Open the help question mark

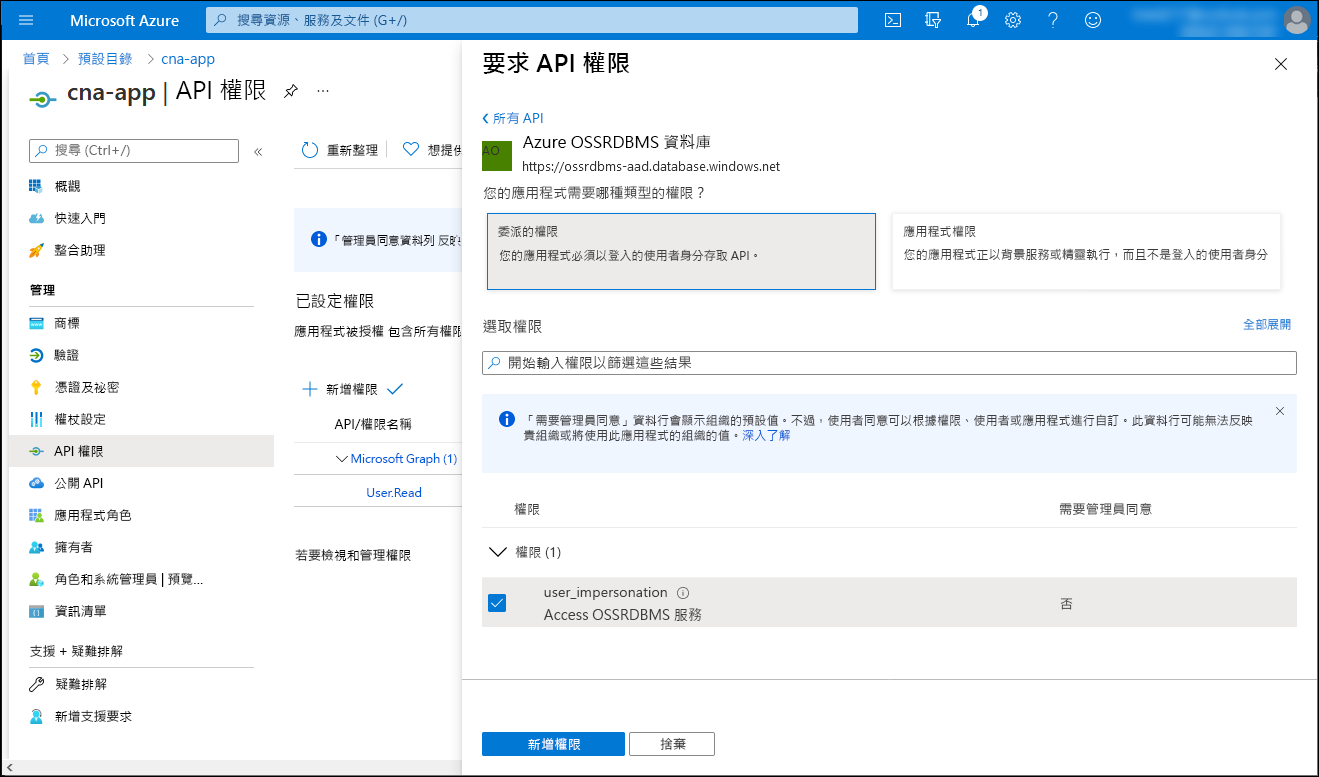tap(1053, 20)
